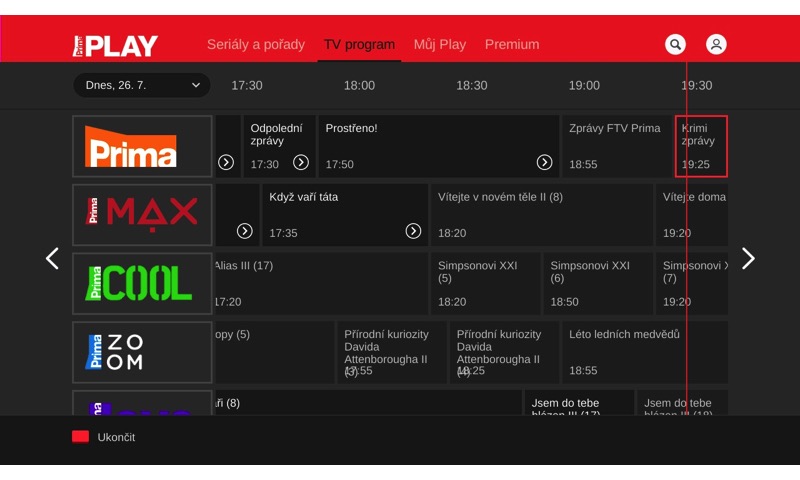The height and width of the screenshot is (480, 800).
Task: Click the 17:30 time header
Action: pos(247,85)
